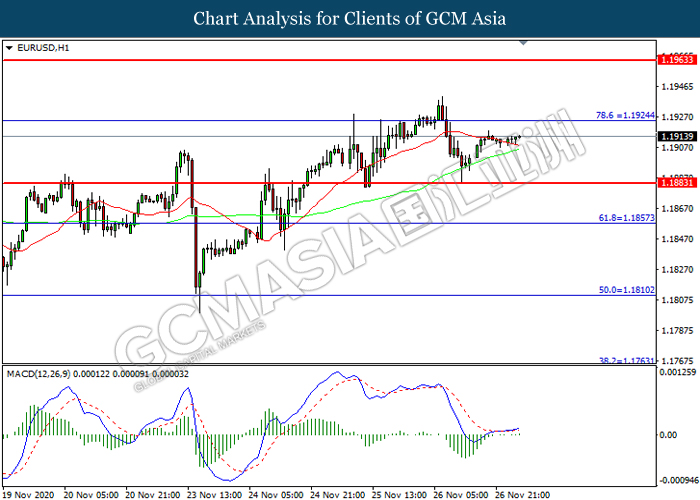
Task: Click the 19 Nov 2020 date marker
Action: click(x=29, y=493)
